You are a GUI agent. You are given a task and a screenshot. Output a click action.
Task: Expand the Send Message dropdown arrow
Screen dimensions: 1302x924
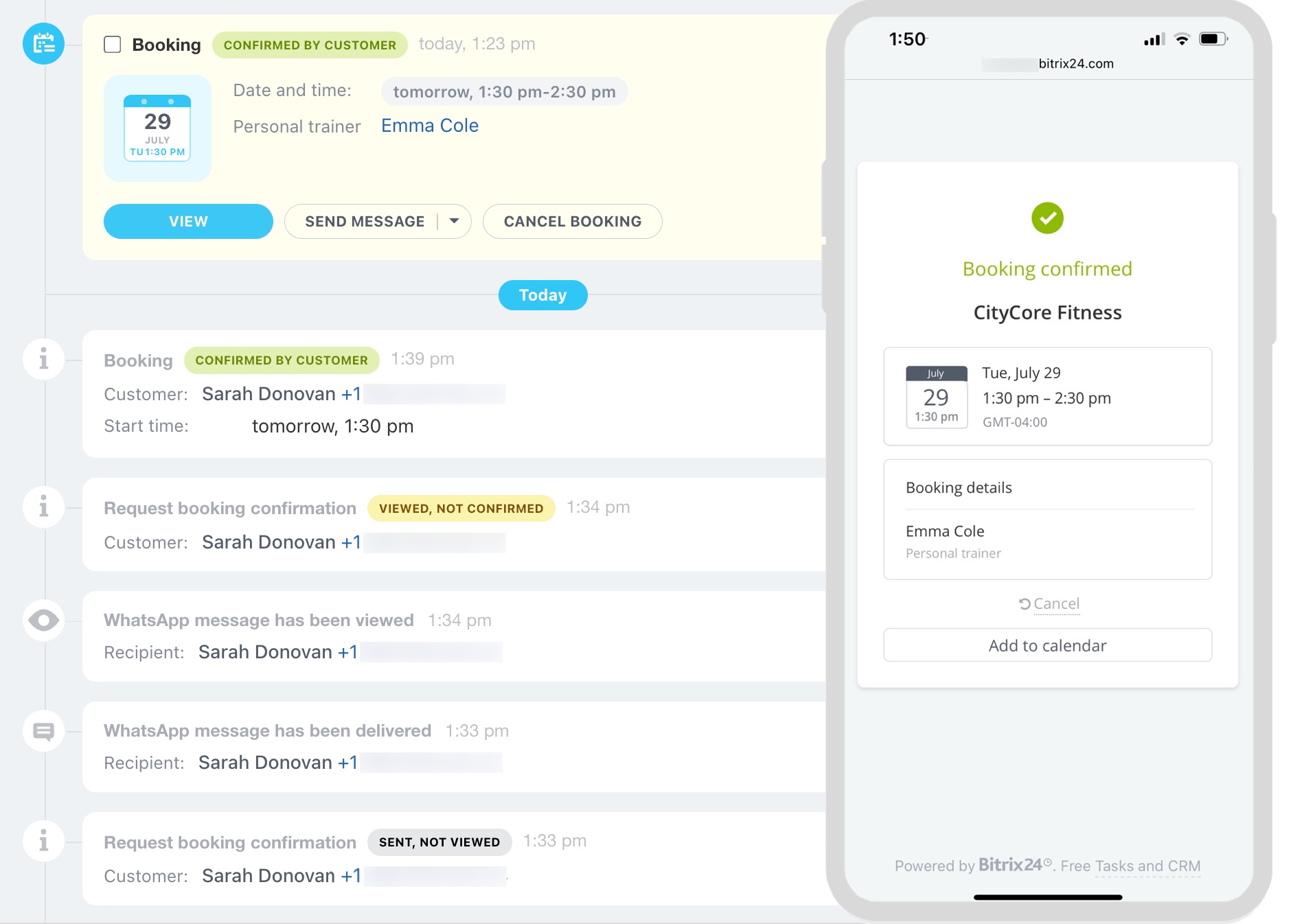454,221
